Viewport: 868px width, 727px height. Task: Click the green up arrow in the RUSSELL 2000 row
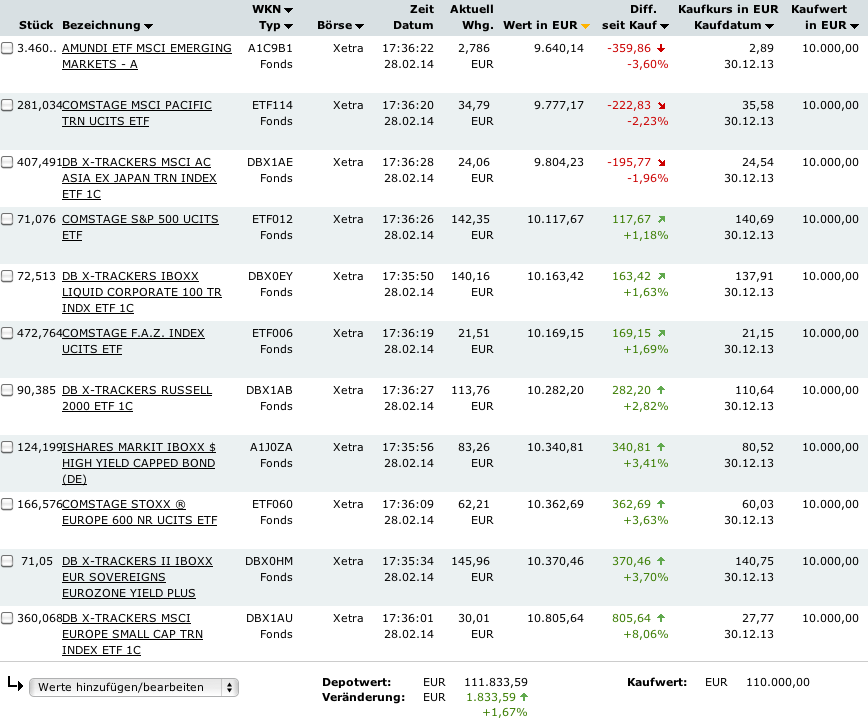pyautogui.click(x=662, y=390)
